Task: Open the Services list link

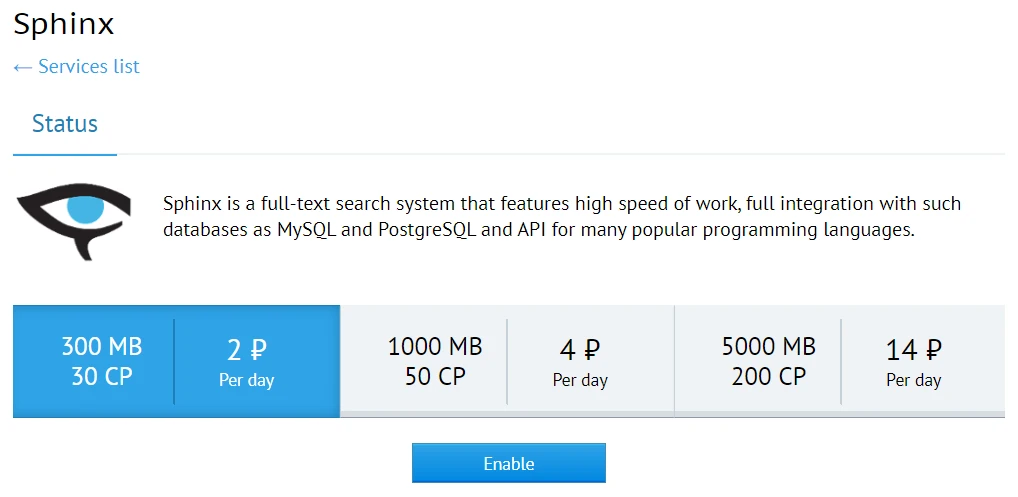Action: tap(88, 67)
